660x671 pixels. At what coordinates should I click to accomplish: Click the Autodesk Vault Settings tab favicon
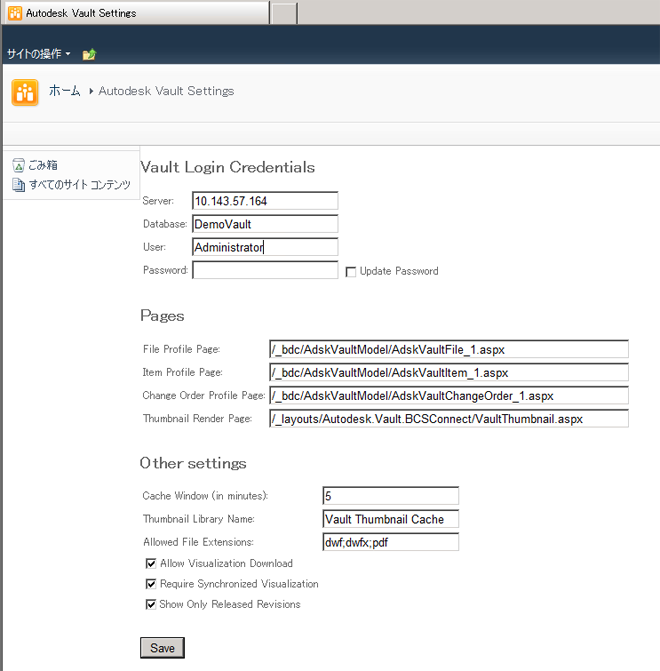click(15, 13)
